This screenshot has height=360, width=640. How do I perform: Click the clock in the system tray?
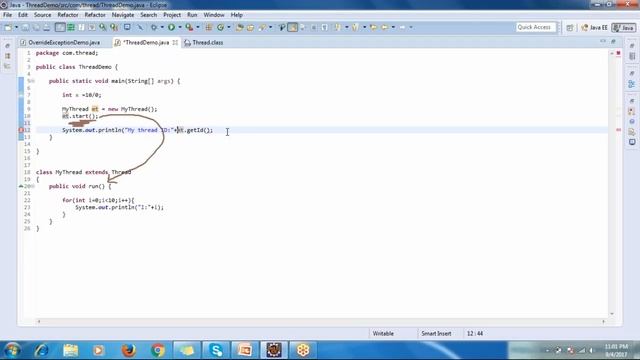617,350
